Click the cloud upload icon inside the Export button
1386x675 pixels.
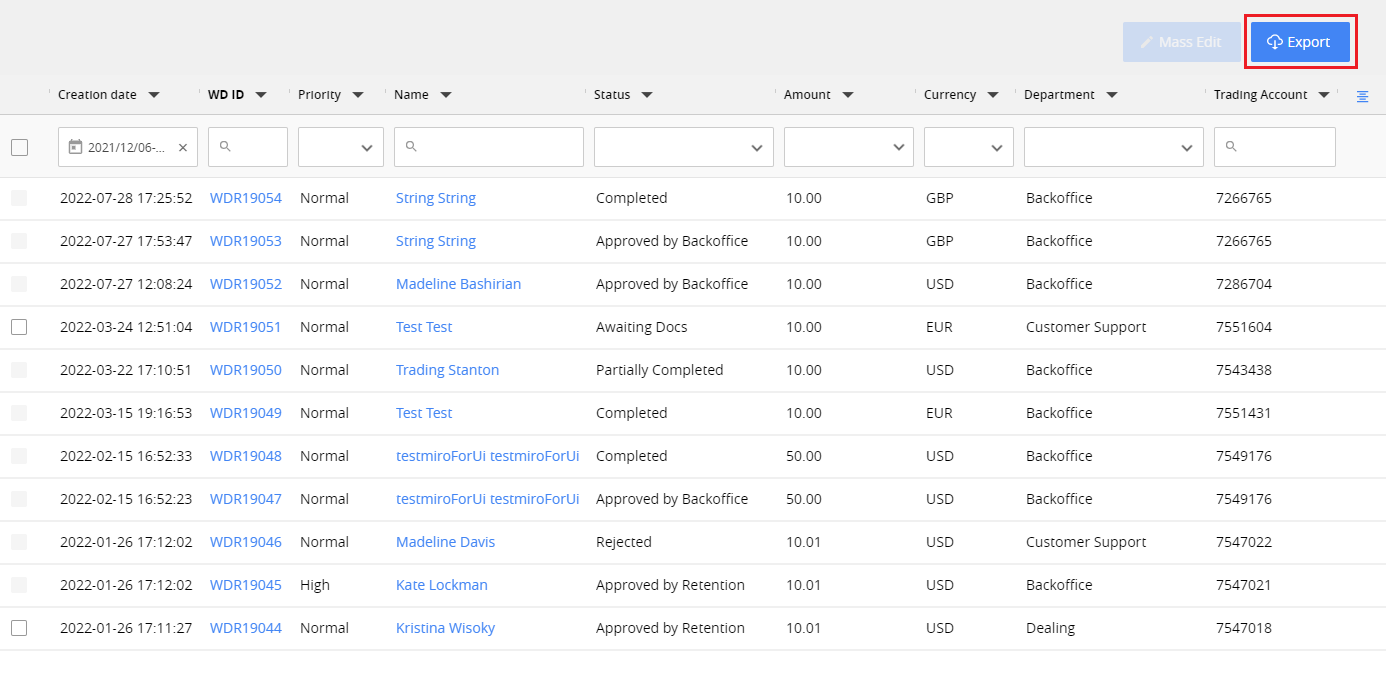coord(1275,41)
